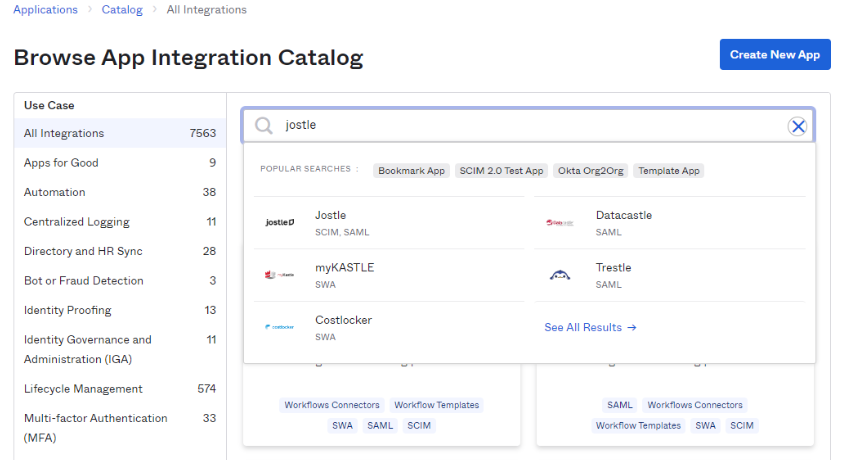Click the search magnifier icon

coord(264,125)
